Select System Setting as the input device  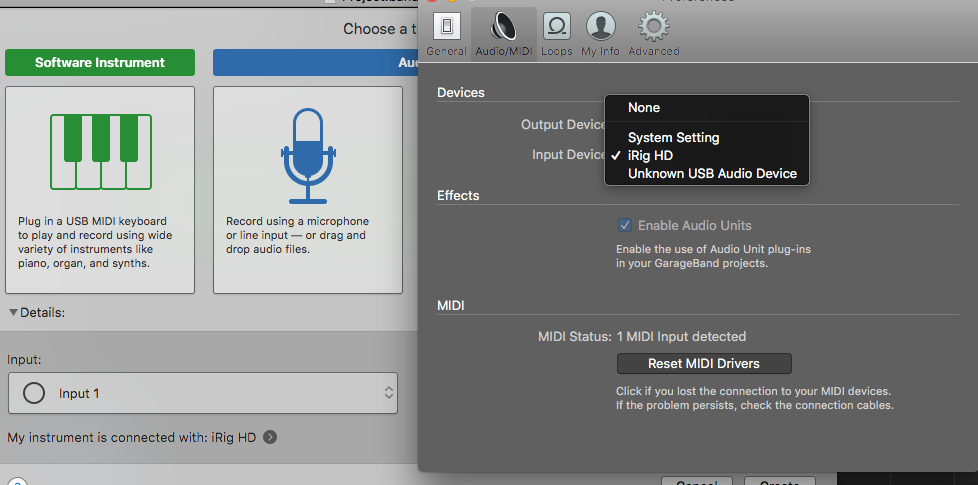pyautogui.click(x=707, y=138)
